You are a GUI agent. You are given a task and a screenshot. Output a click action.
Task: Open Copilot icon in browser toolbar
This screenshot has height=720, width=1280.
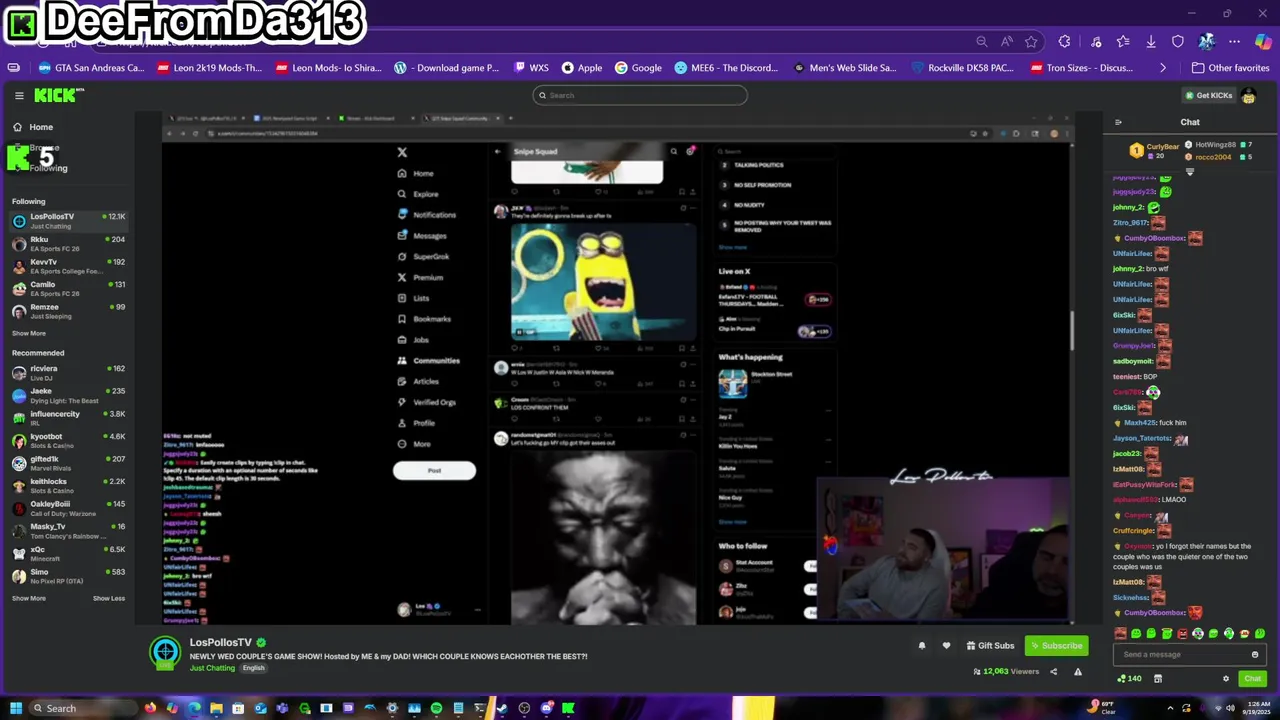click(x=1264, y=42)
